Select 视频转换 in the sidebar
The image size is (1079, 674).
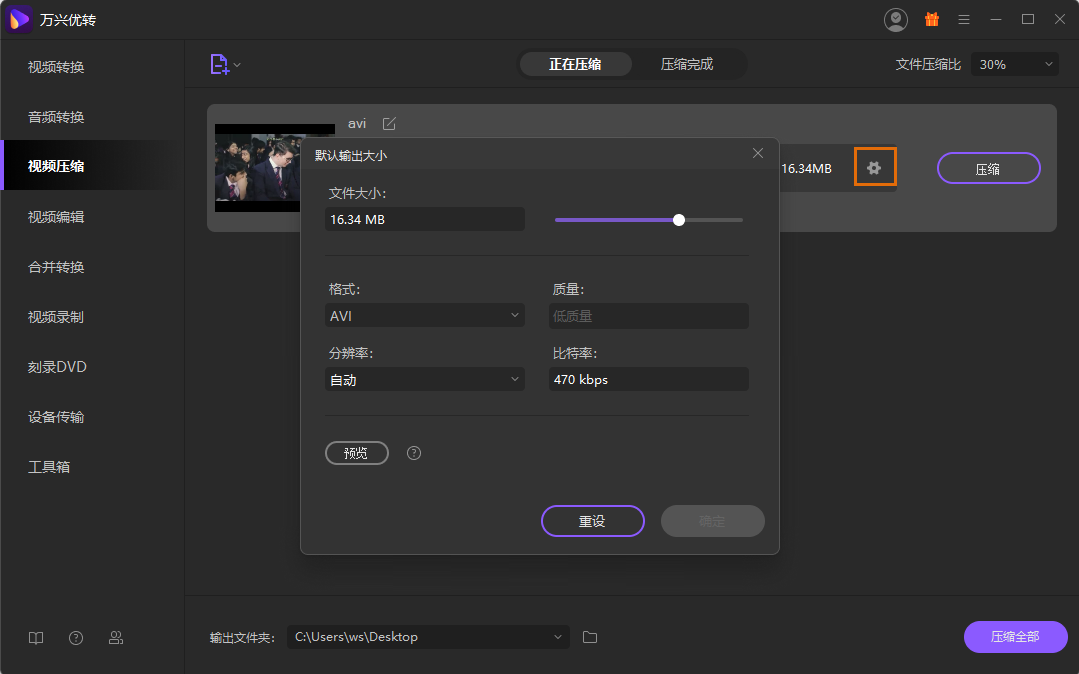[x=56, y=67]
